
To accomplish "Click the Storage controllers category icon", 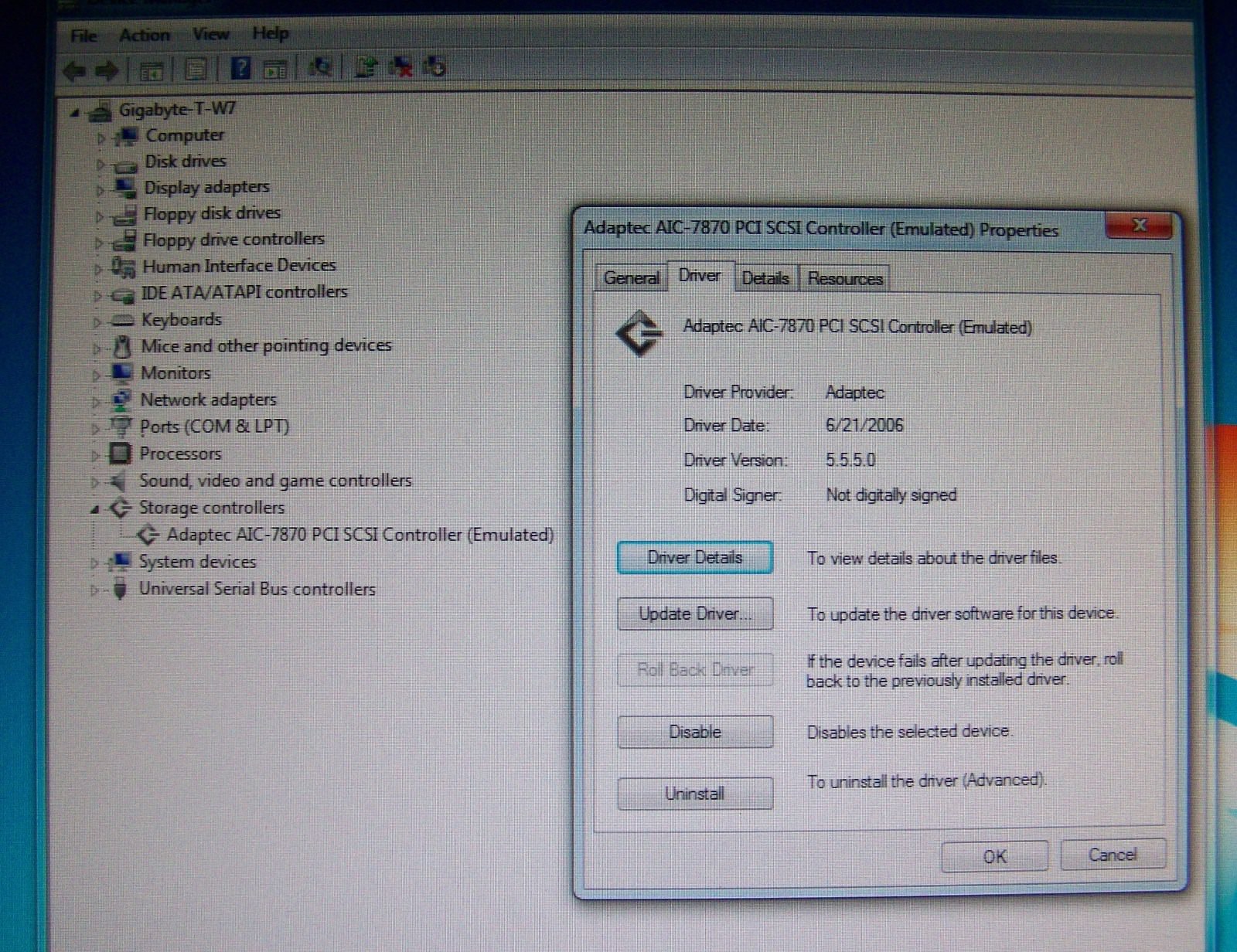I will 120,508.
